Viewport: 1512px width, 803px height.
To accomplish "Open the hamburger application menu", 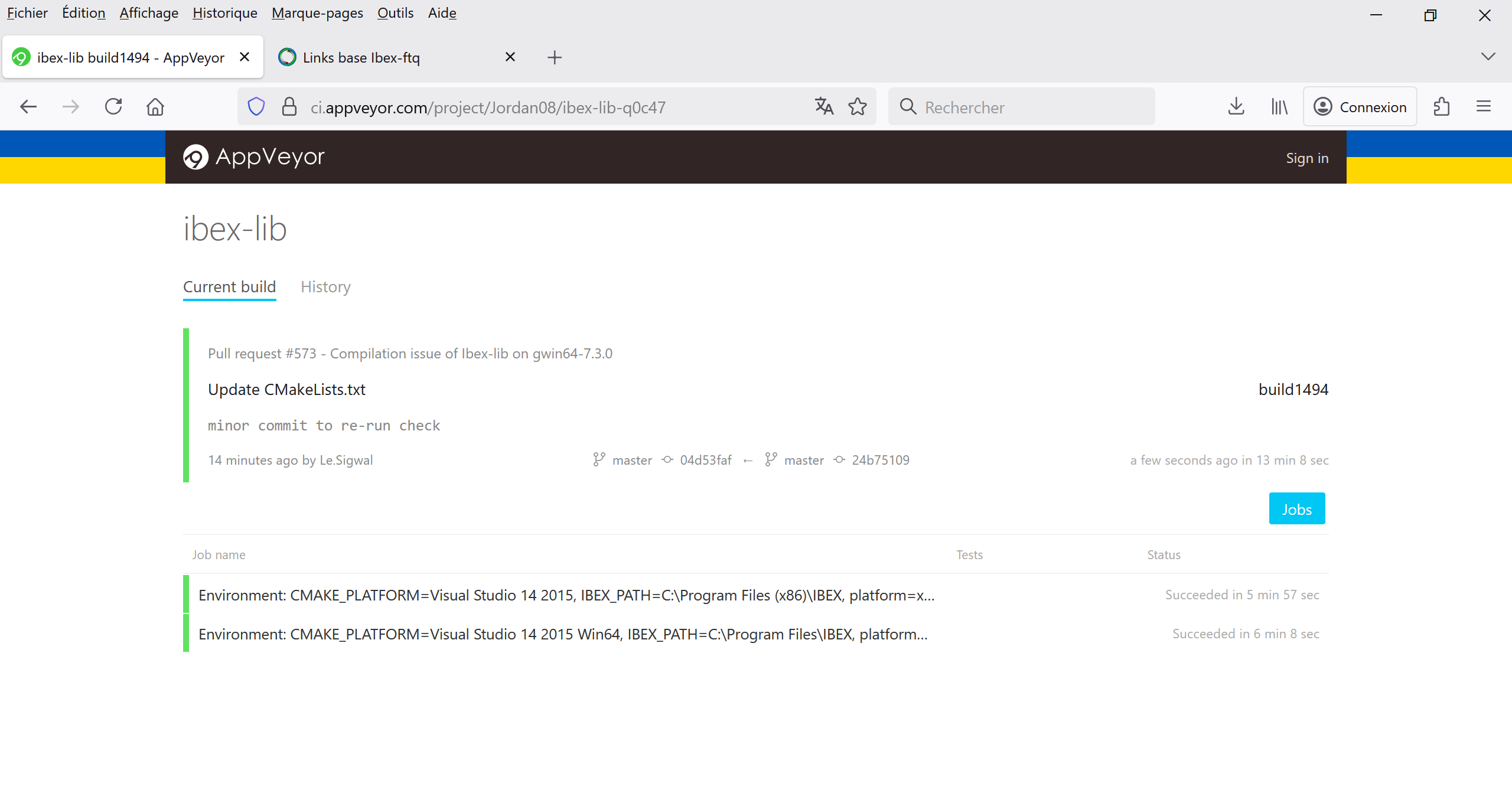I will click(x=1484, y=107).
